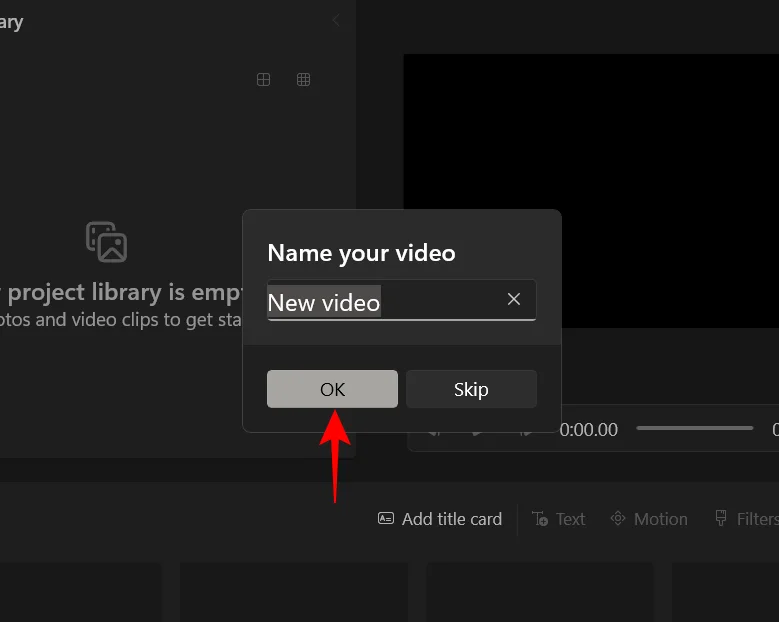The width and height of the screenshot is (779, 622).
Task: Open the Text tool
Action: click(x=558, y=519)
